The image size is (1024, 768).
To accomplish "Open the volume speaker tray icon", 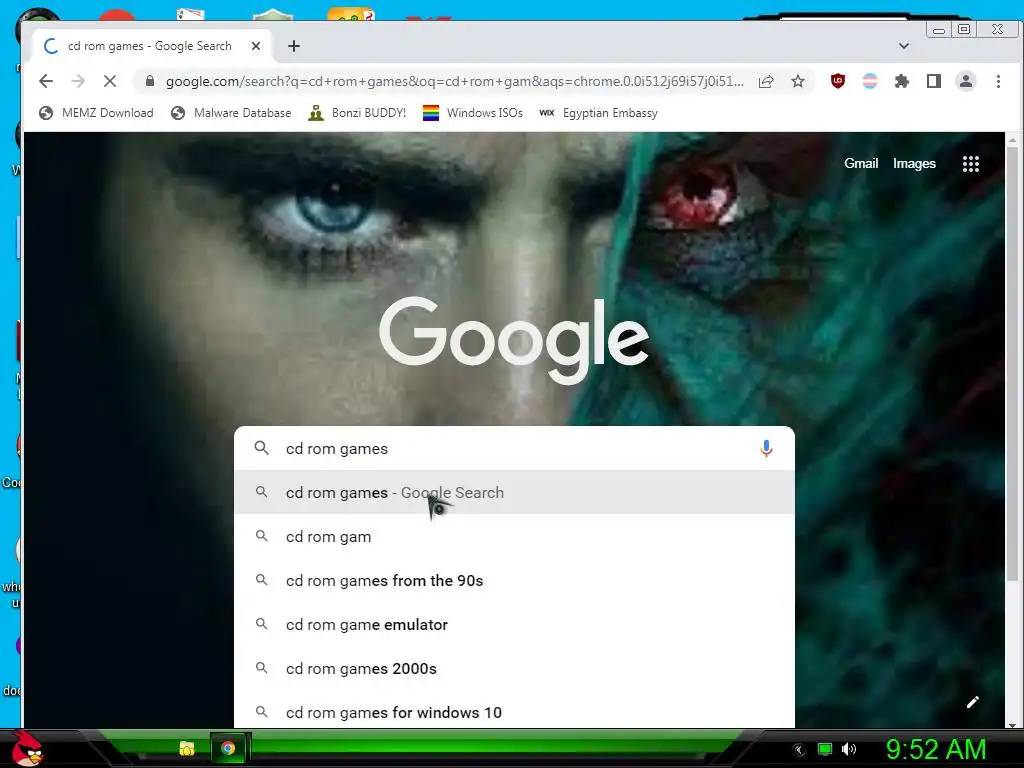I will pos(849,749).
